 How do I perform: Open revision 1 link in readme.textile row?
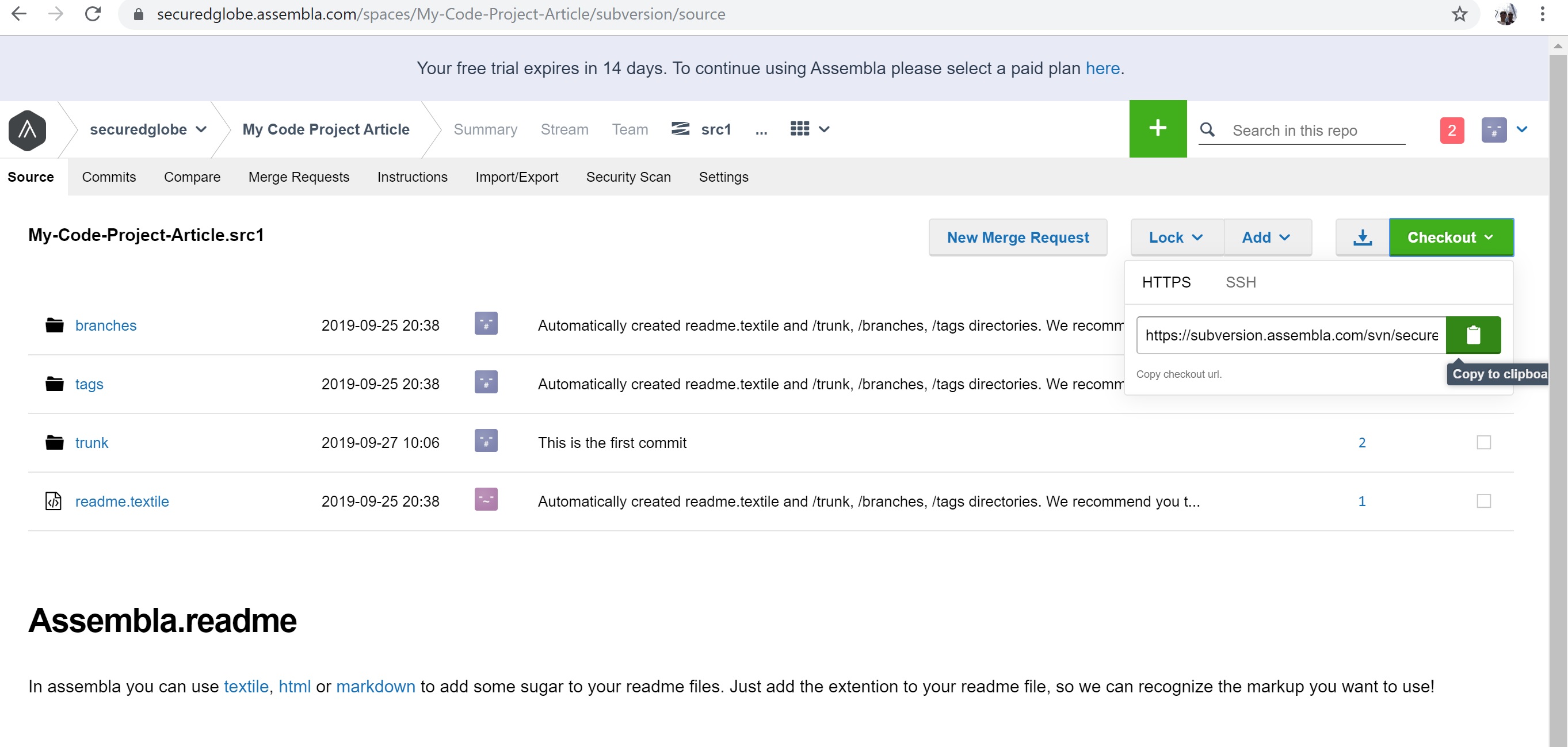coord(1361,501)
